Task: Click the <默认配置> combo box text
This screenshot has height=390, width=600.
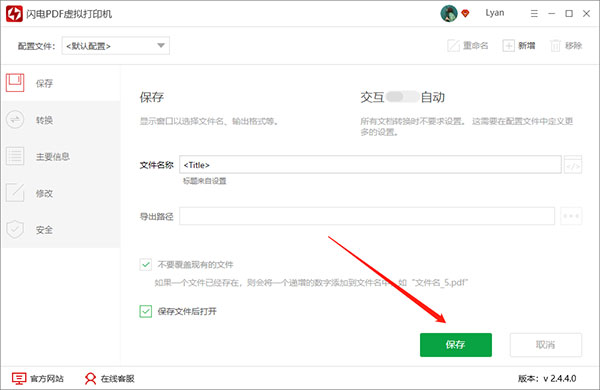Action: 88,46
